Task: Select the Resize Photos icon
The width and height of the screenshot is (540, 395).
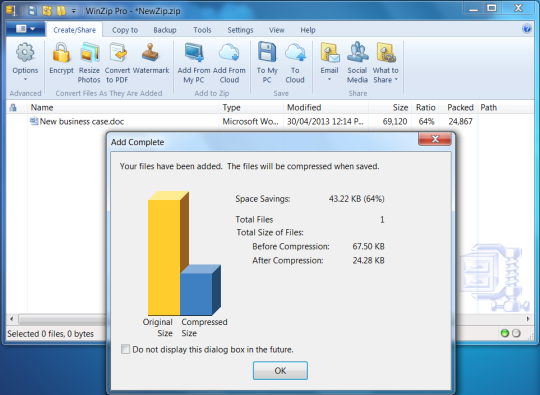Action: pos(89,53)
